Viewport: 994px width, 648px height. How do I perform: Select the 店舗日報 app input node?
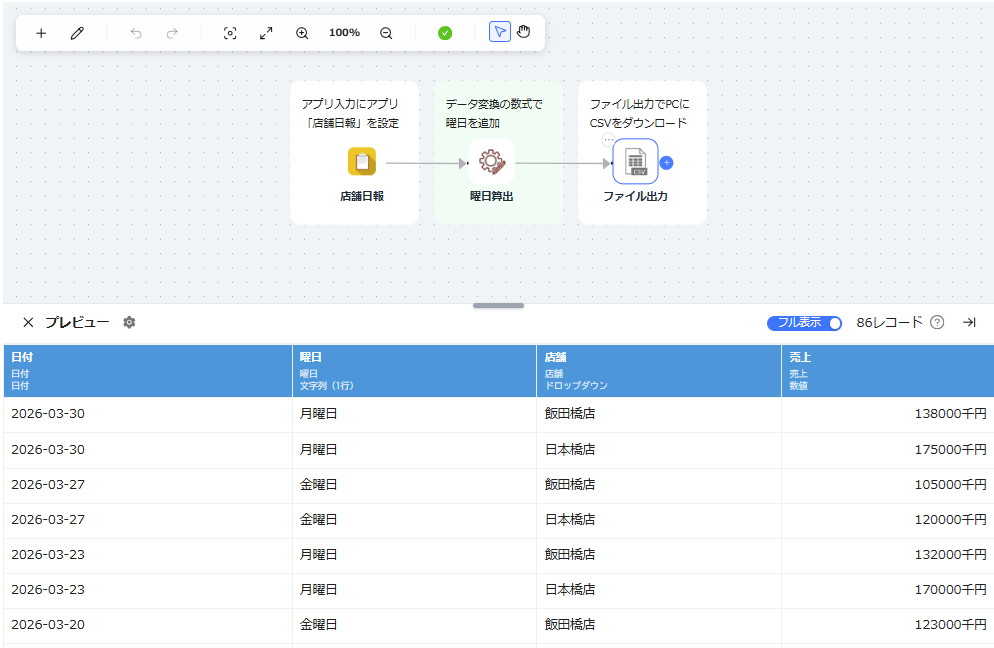pyautogui.click(x=362, y=162)
